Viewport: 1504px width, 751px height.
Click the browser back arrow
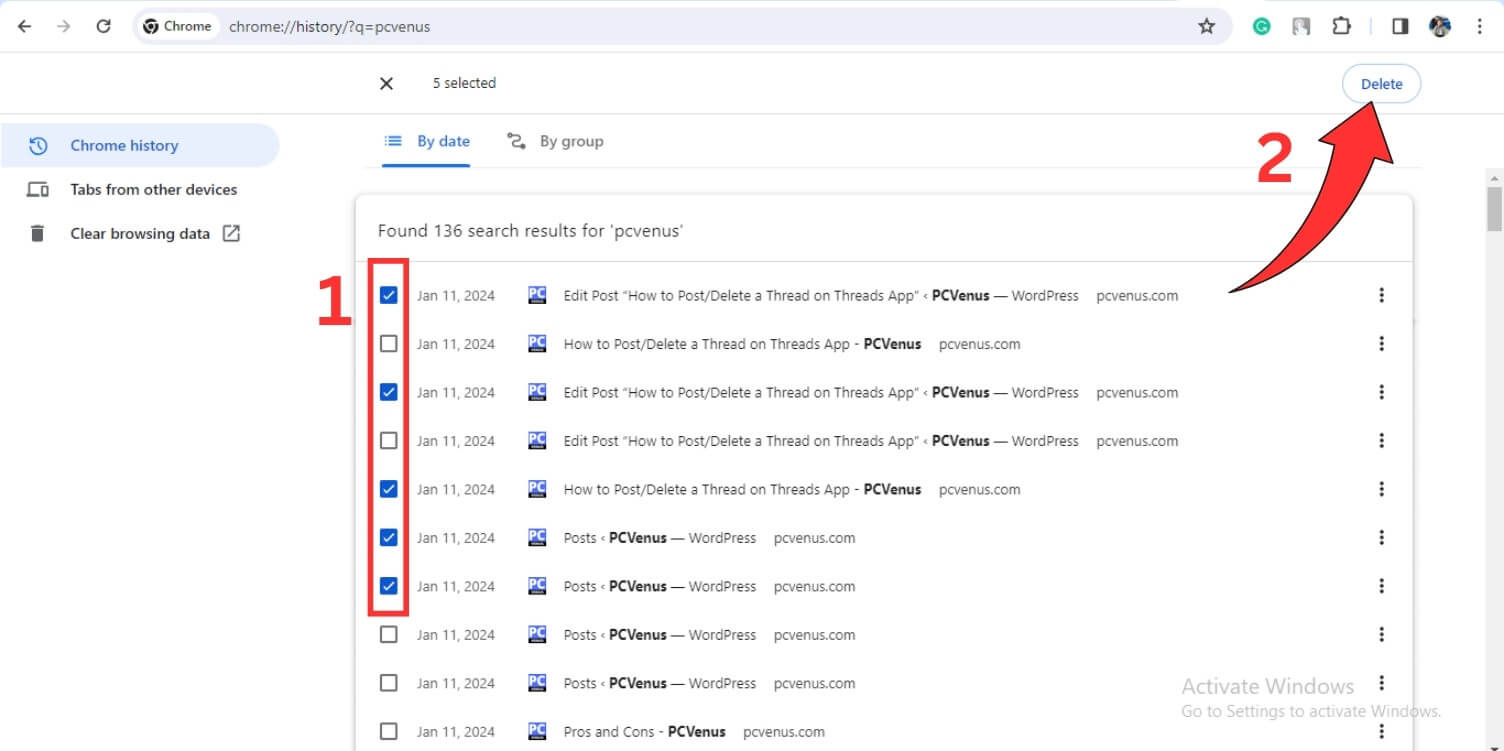point(24,27)
